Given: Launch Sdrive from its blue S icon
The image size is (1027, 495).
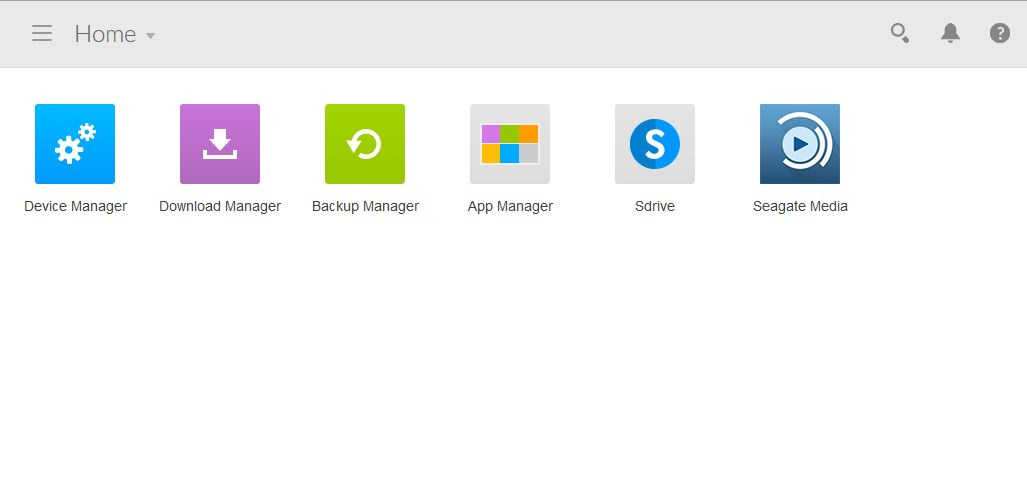Looking at the screenshot, I should pyautogui.click(x=655, y=144).
